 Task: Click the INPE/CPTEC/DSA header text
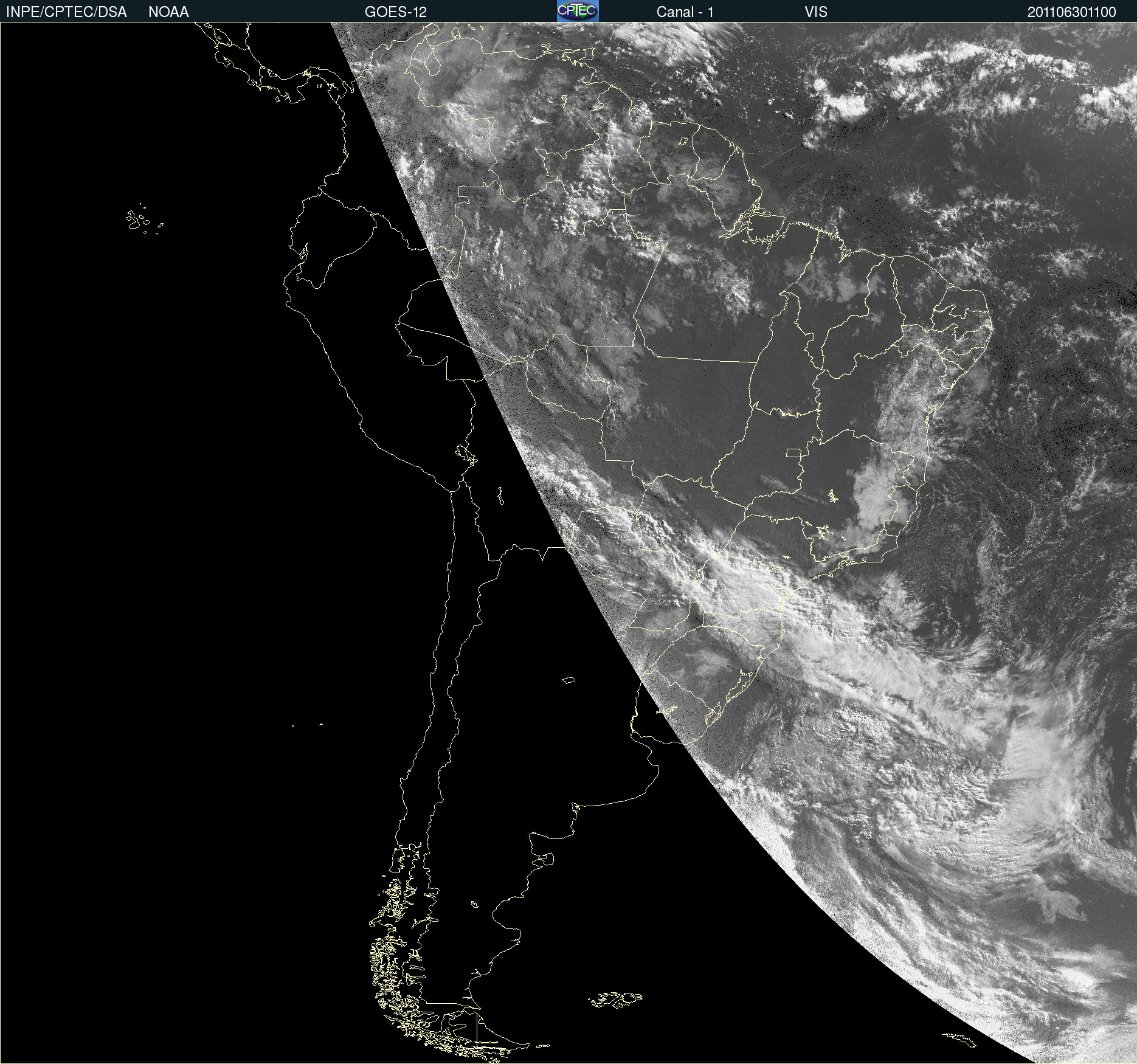click(x=66, y=12)
